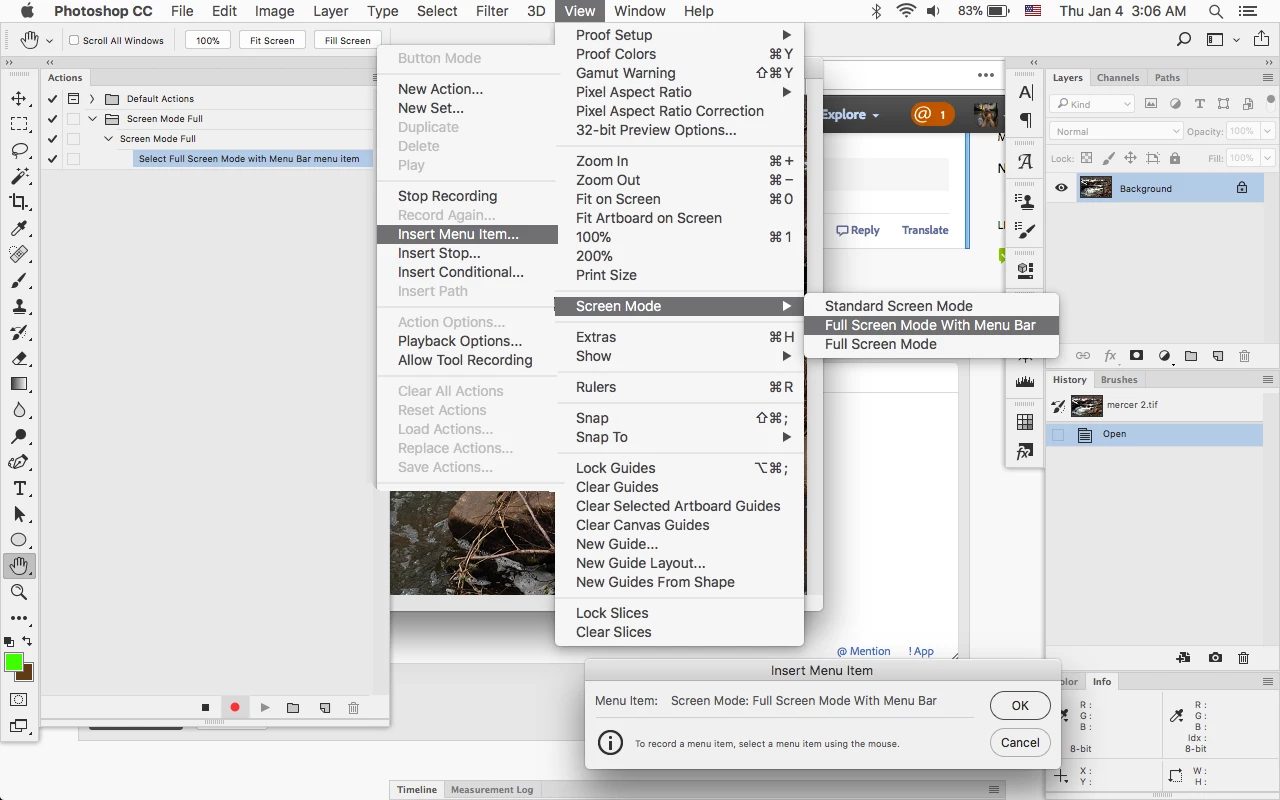Toggle Quick Mask mode icon
Image resolution: width=1280 pixels, height=800 pixels.
[x=19, y=700]
